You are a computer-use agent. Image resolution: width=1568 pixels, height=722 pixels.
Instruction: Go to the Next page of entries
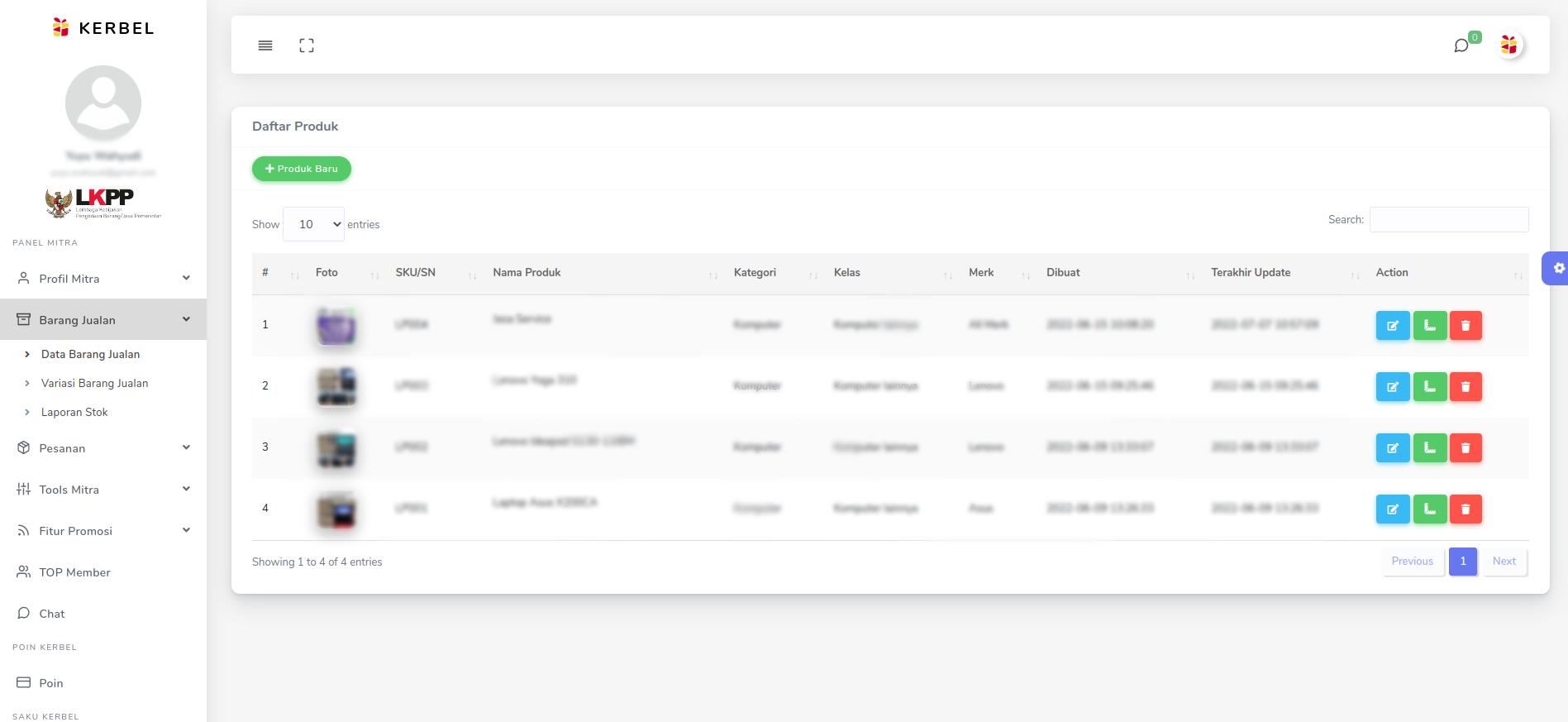[1504, 562]
